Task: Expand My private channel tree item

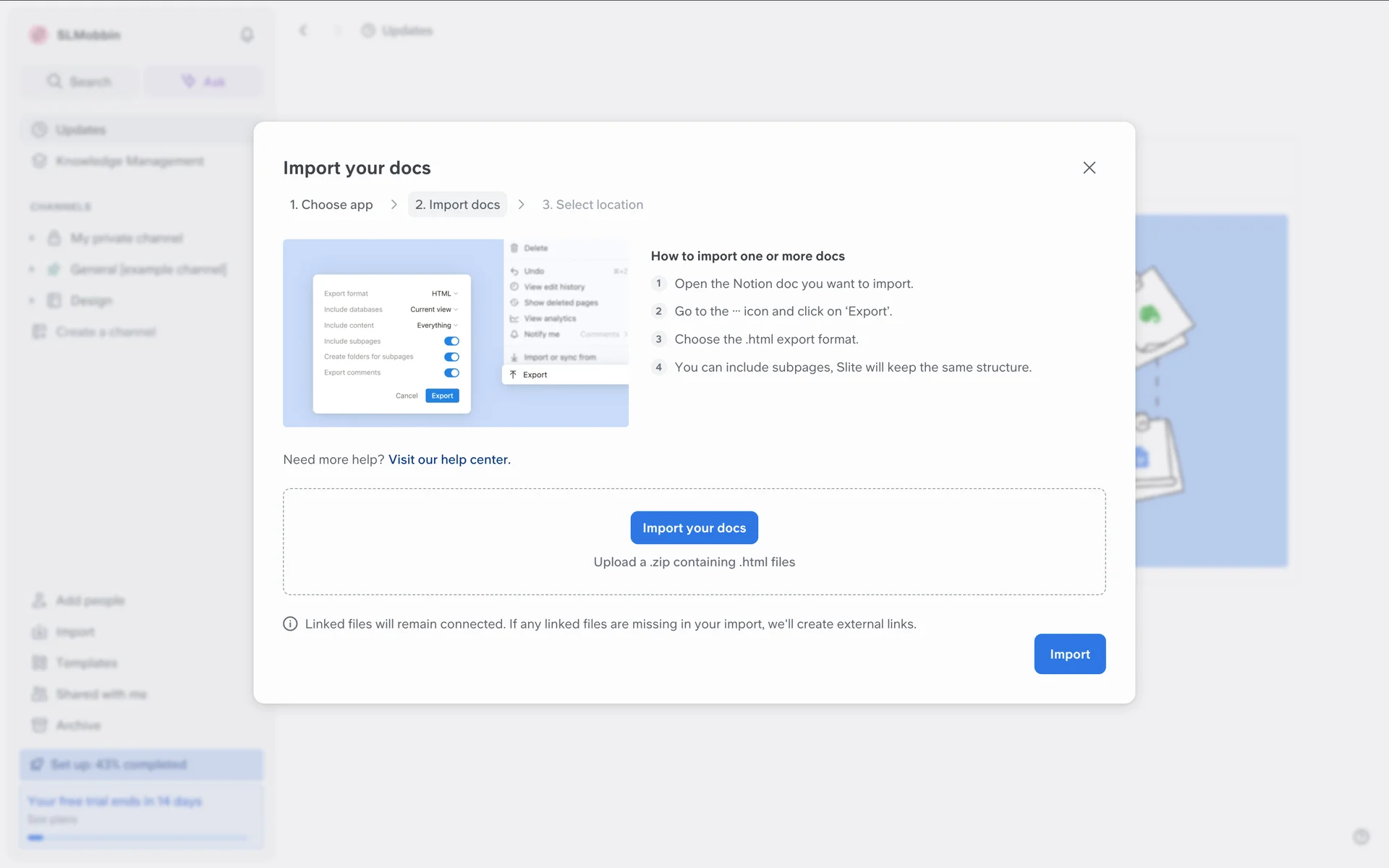Action: click(x=32, y=238)
